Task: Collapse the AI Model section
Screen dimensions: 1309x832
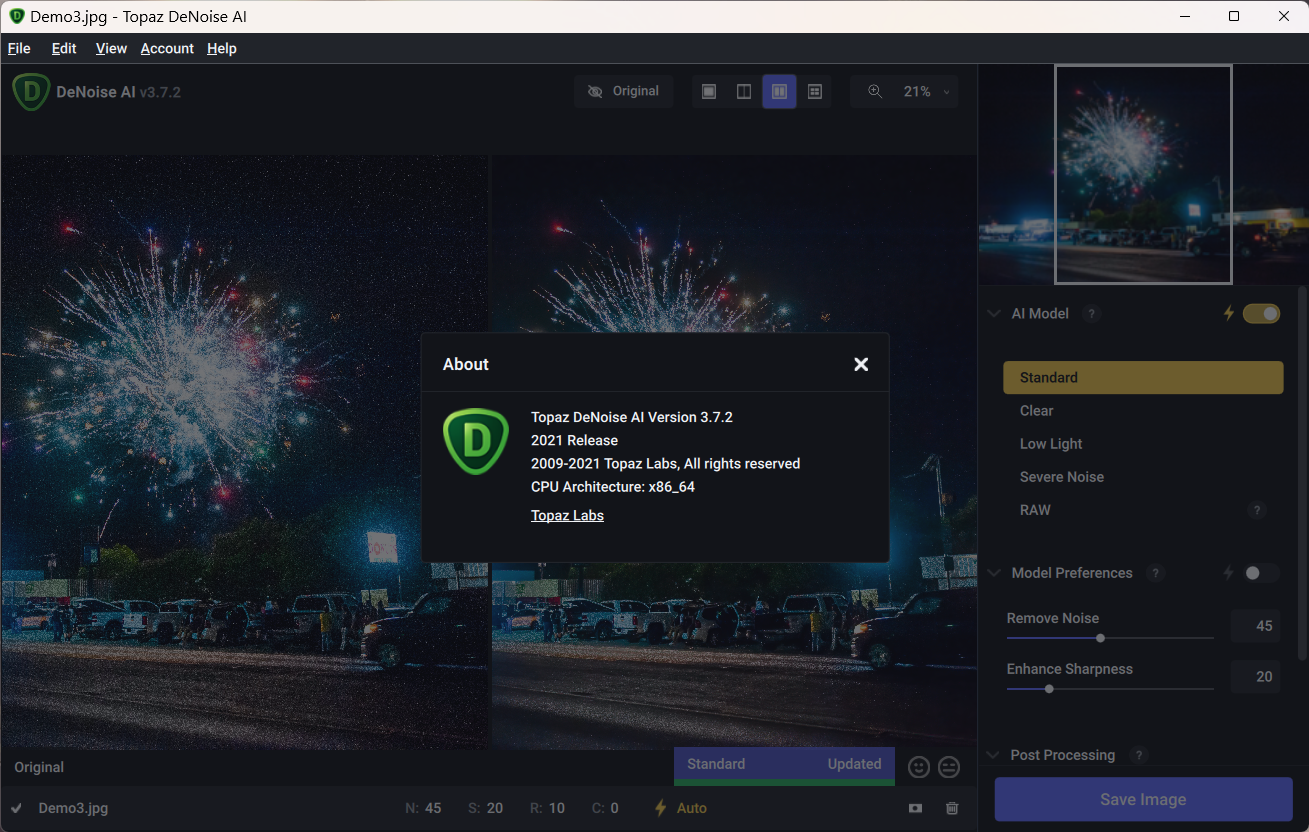Action: tap(994, 313)
